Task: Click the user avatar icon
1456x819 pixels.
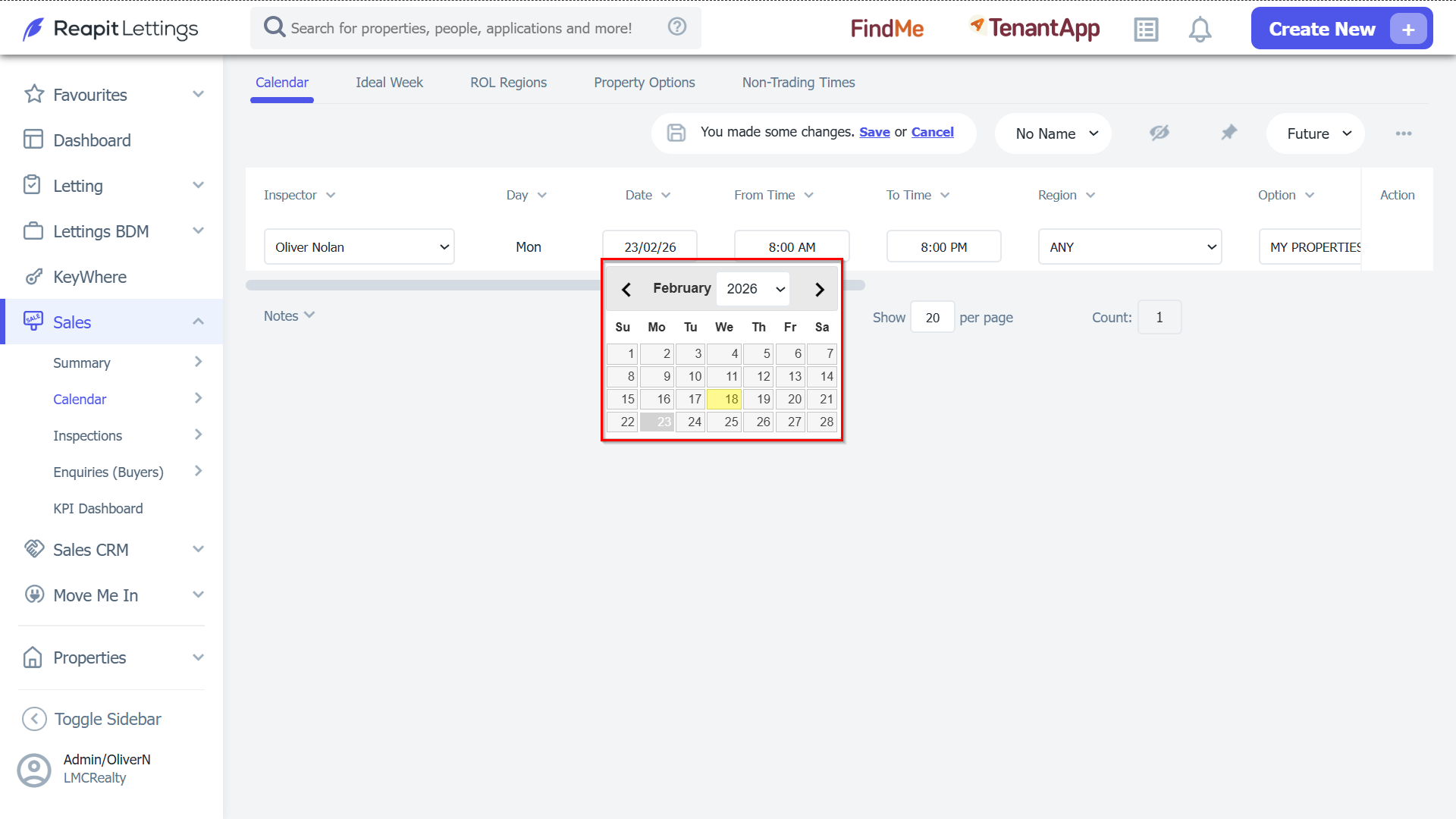Action: (34, 770)
